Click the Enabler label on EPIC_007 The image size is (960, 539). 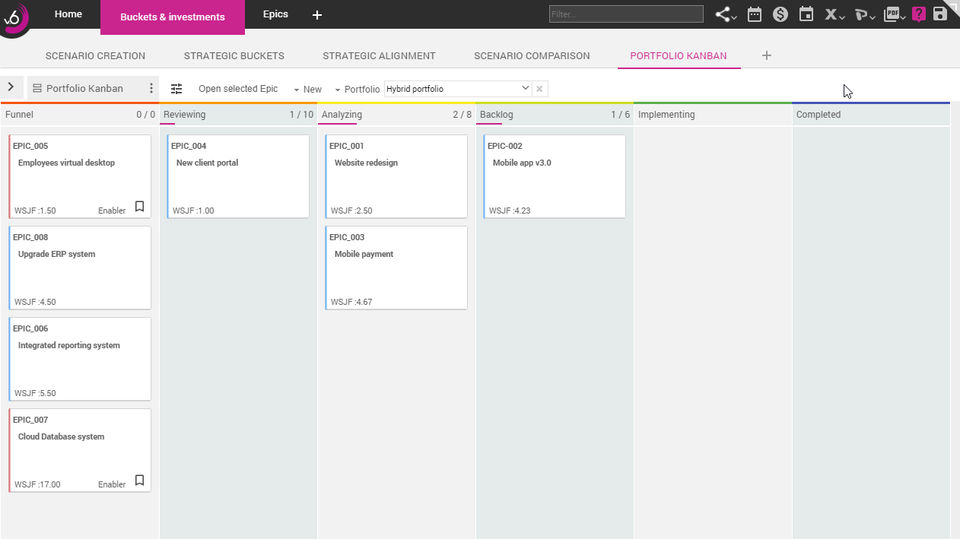pos(111,484)
